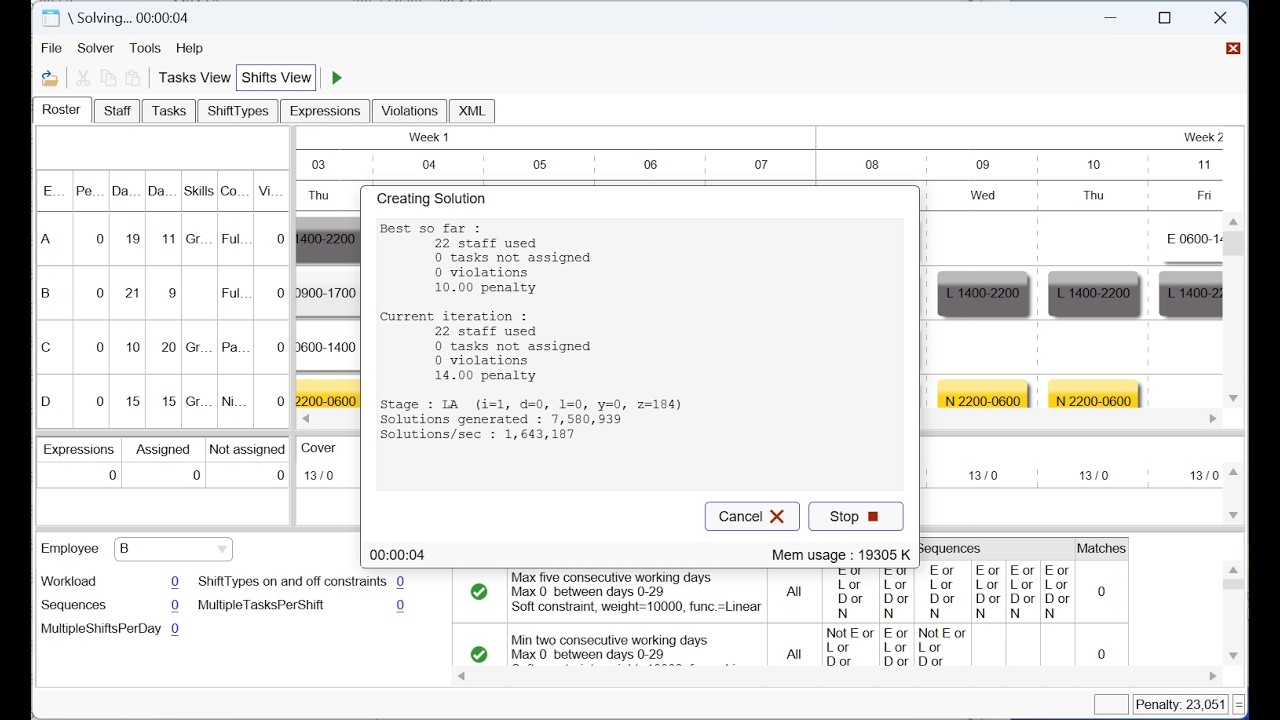
Task: Stop the solver run
Action: pos(856,516)
